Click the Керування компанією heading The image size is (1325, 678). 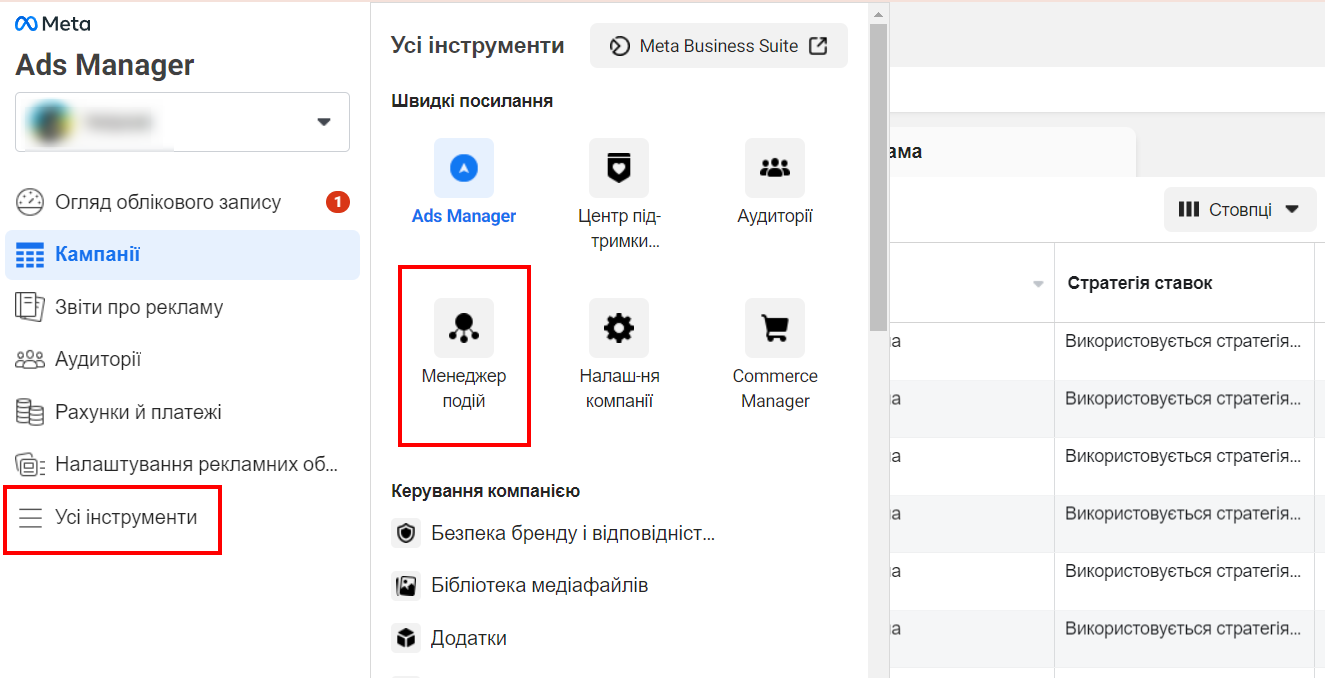[x=485, y=491]
